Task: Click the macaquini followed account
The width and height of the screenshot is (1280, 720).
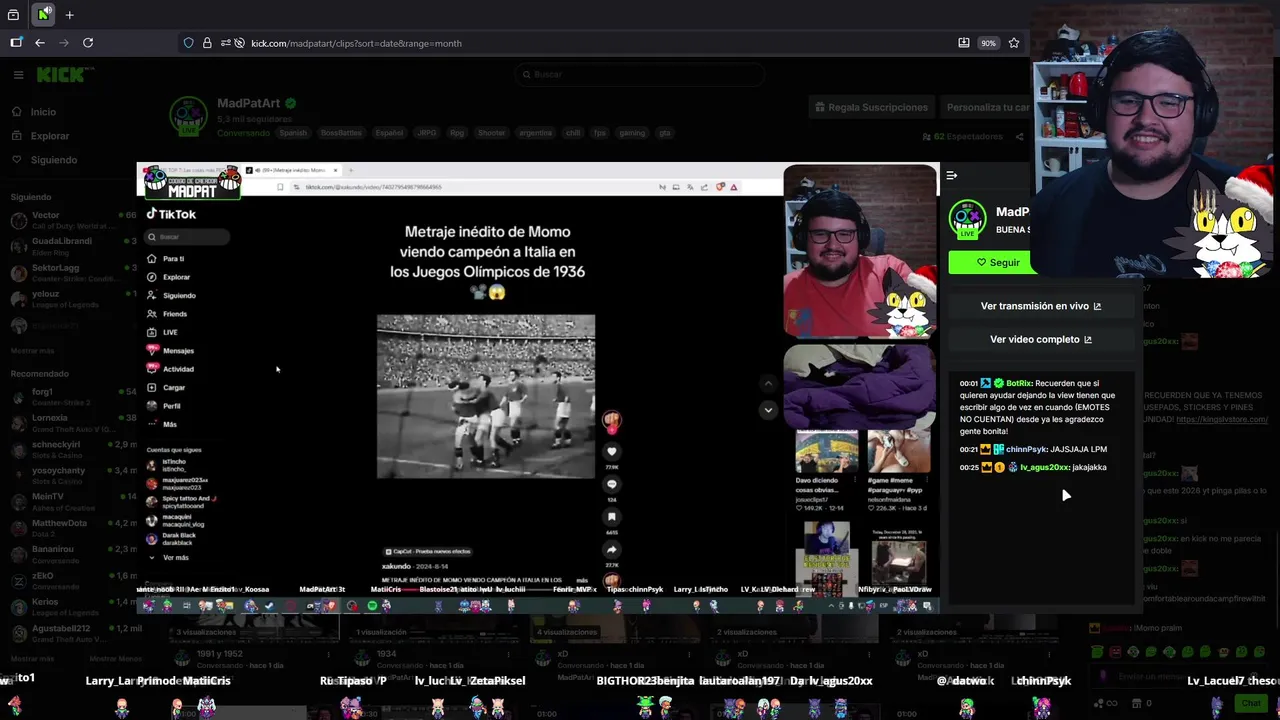Action: 174,520
